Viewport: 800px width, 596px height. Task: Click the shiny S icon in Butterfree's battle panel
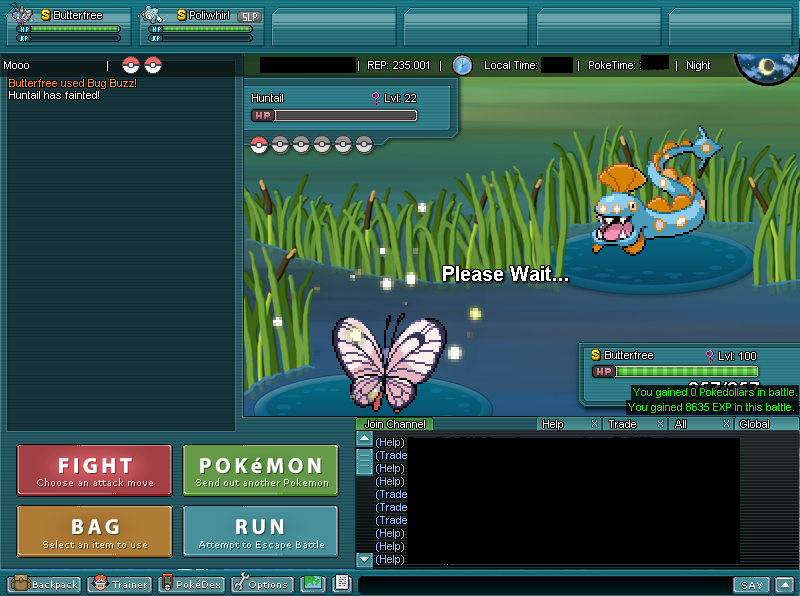coord(595,355)
